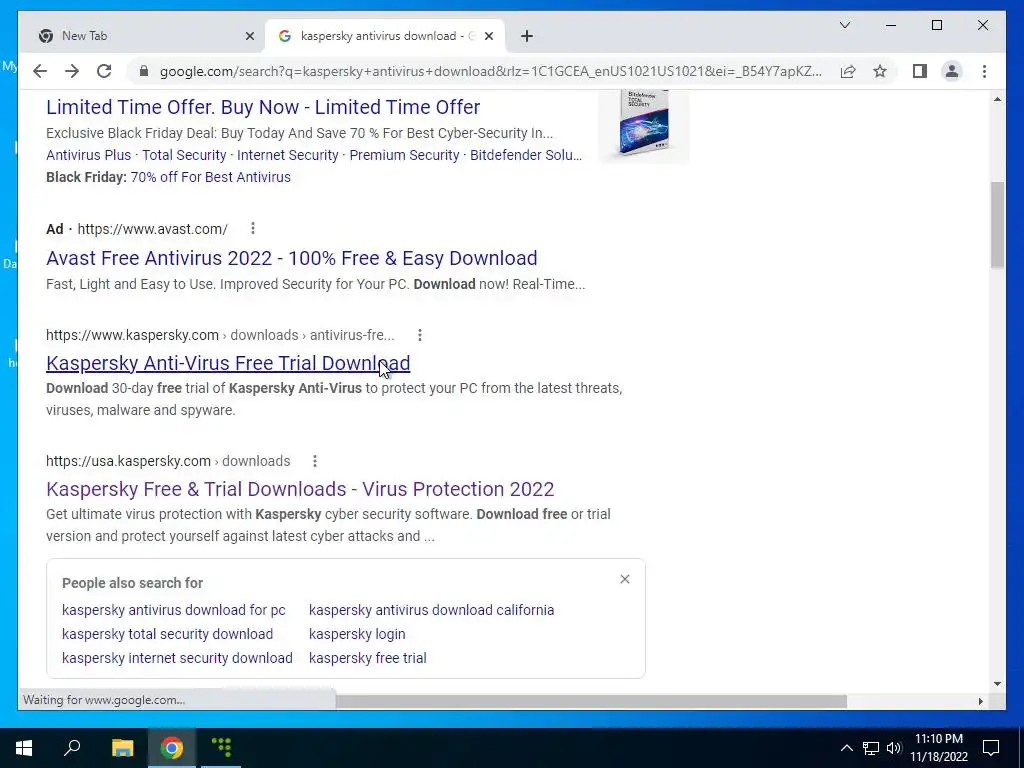Open Antivirus Plus sitelink

(x=88, y=155)
